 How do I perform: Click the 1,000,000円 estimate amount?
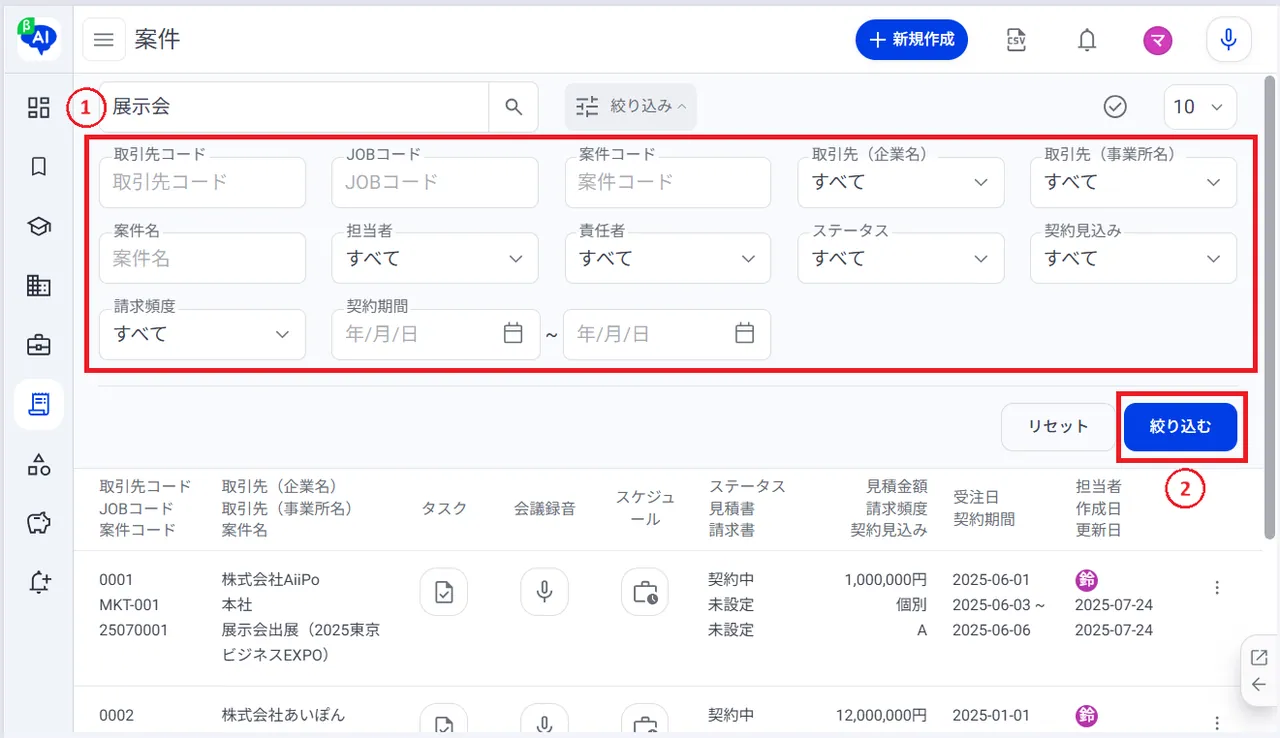point(886,580)
